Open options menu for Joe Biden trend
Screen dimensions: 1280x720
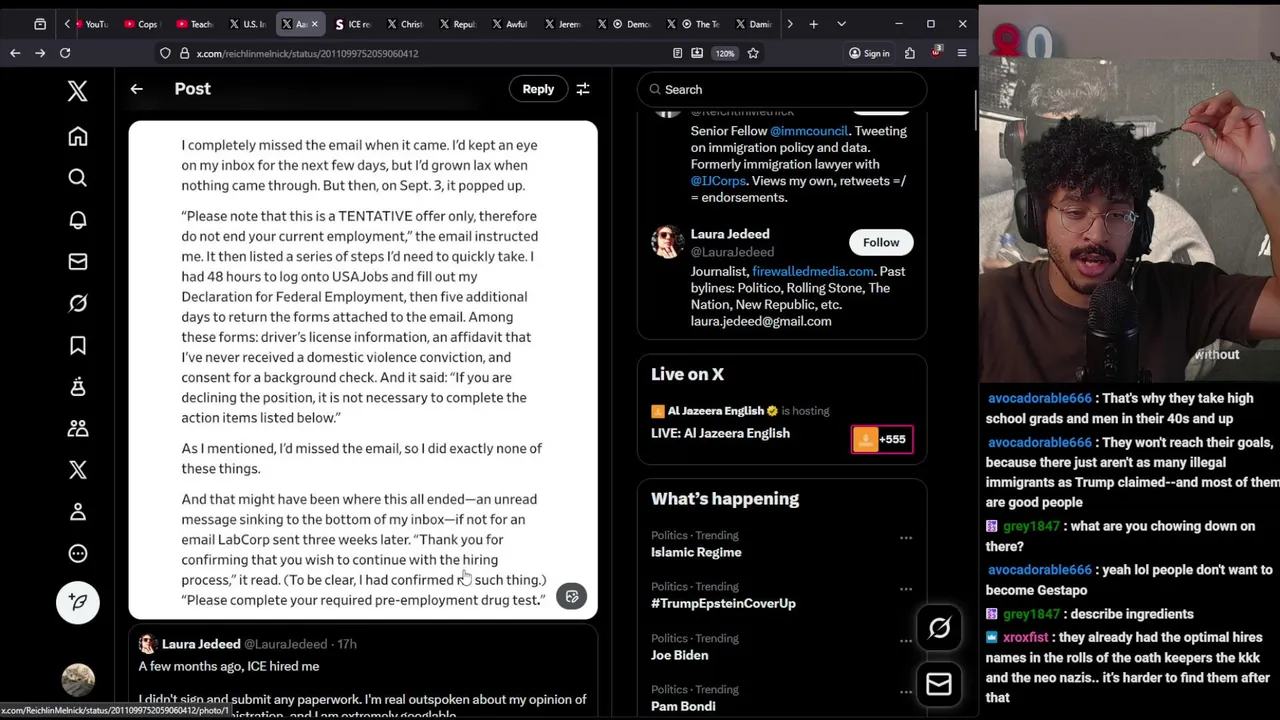[906, 641]
